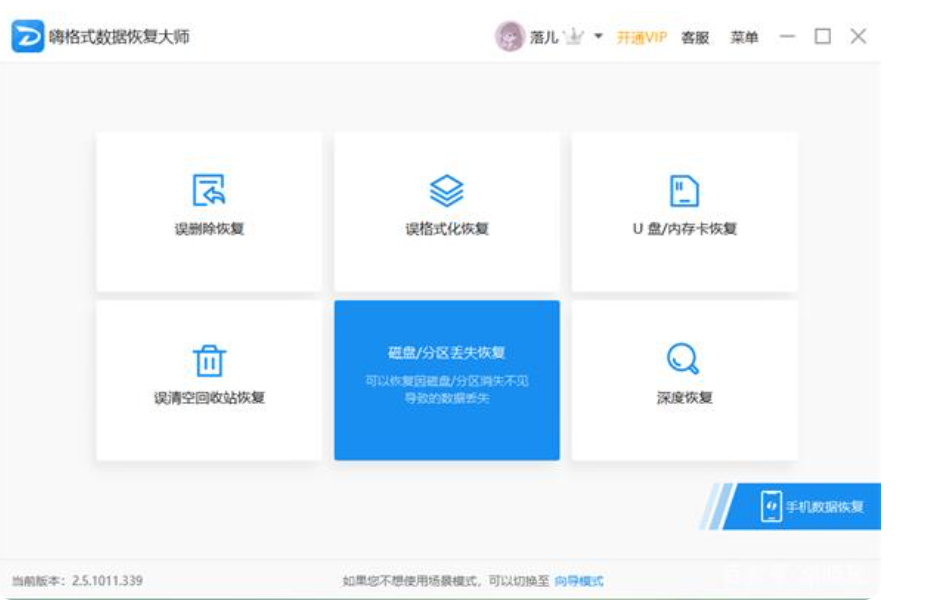Click the 开通VIP upgrade link
929x601 pixels.
tap(640, 37)
